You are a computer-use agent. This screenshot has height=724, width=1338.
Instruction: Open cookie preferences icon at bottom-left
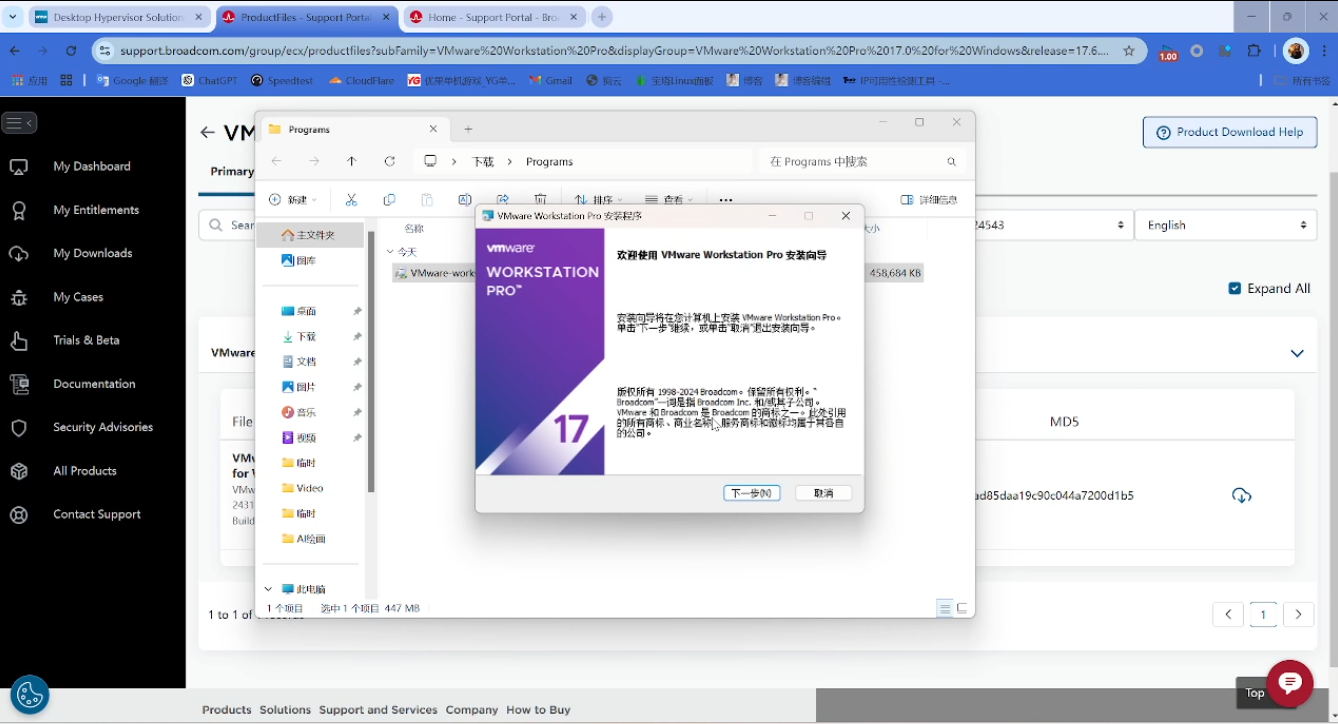29,694
